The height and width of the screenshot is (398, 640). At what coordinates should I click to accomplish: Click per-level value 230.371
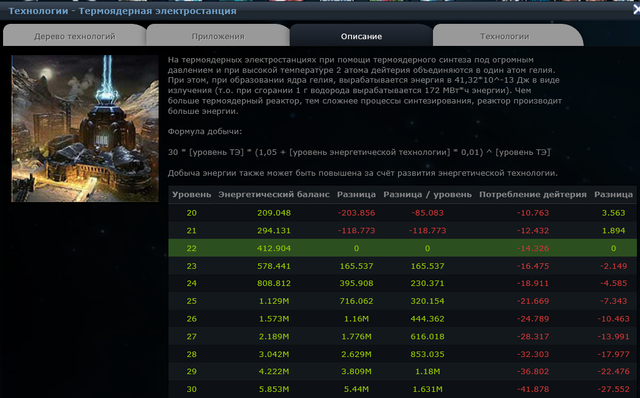427,283
